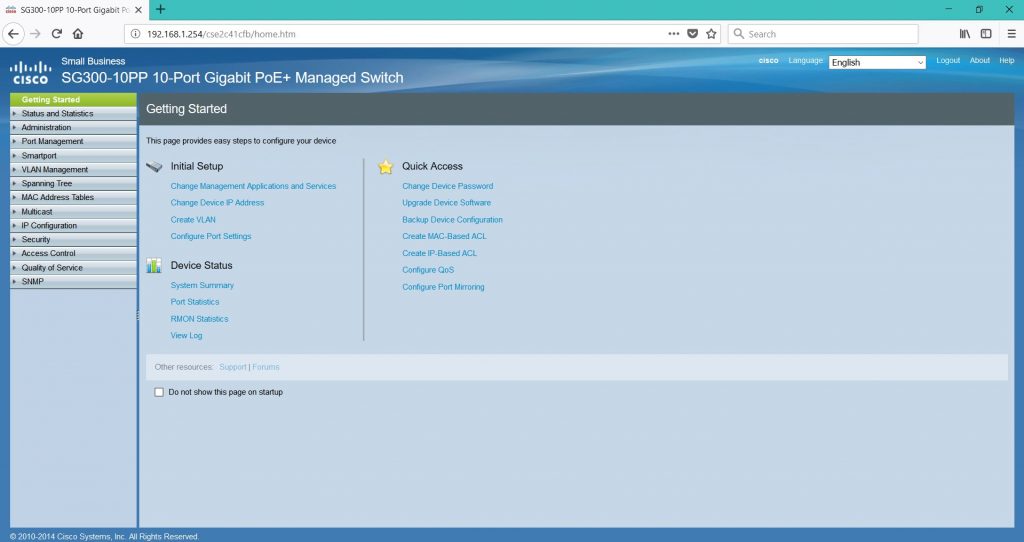Toggle the sidebar icon in the toolbar
Viewport: 1024px width, 542px height.
986,34
